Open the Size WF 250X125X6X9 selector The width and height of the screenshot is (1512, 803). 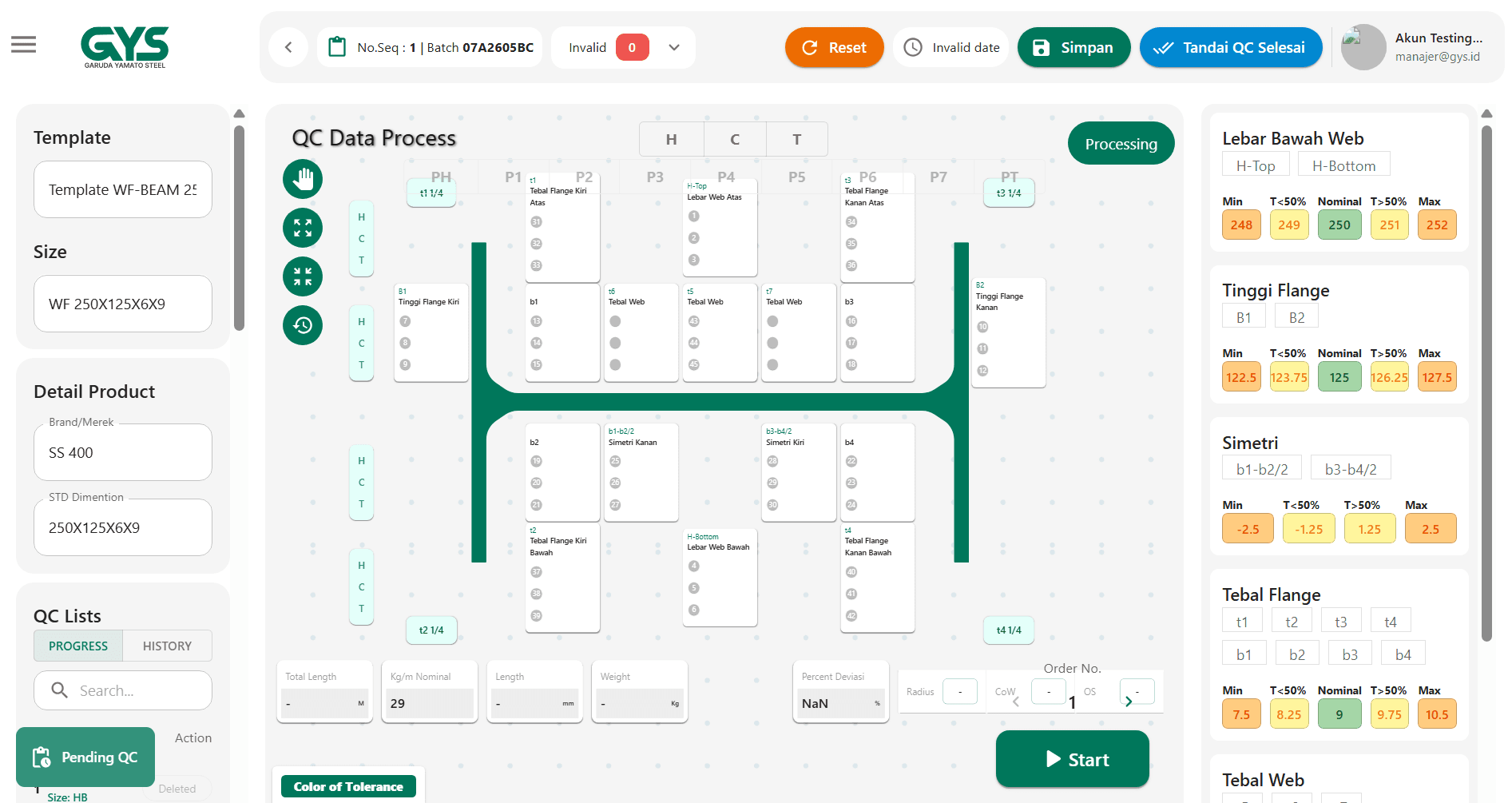pos(123,304)
